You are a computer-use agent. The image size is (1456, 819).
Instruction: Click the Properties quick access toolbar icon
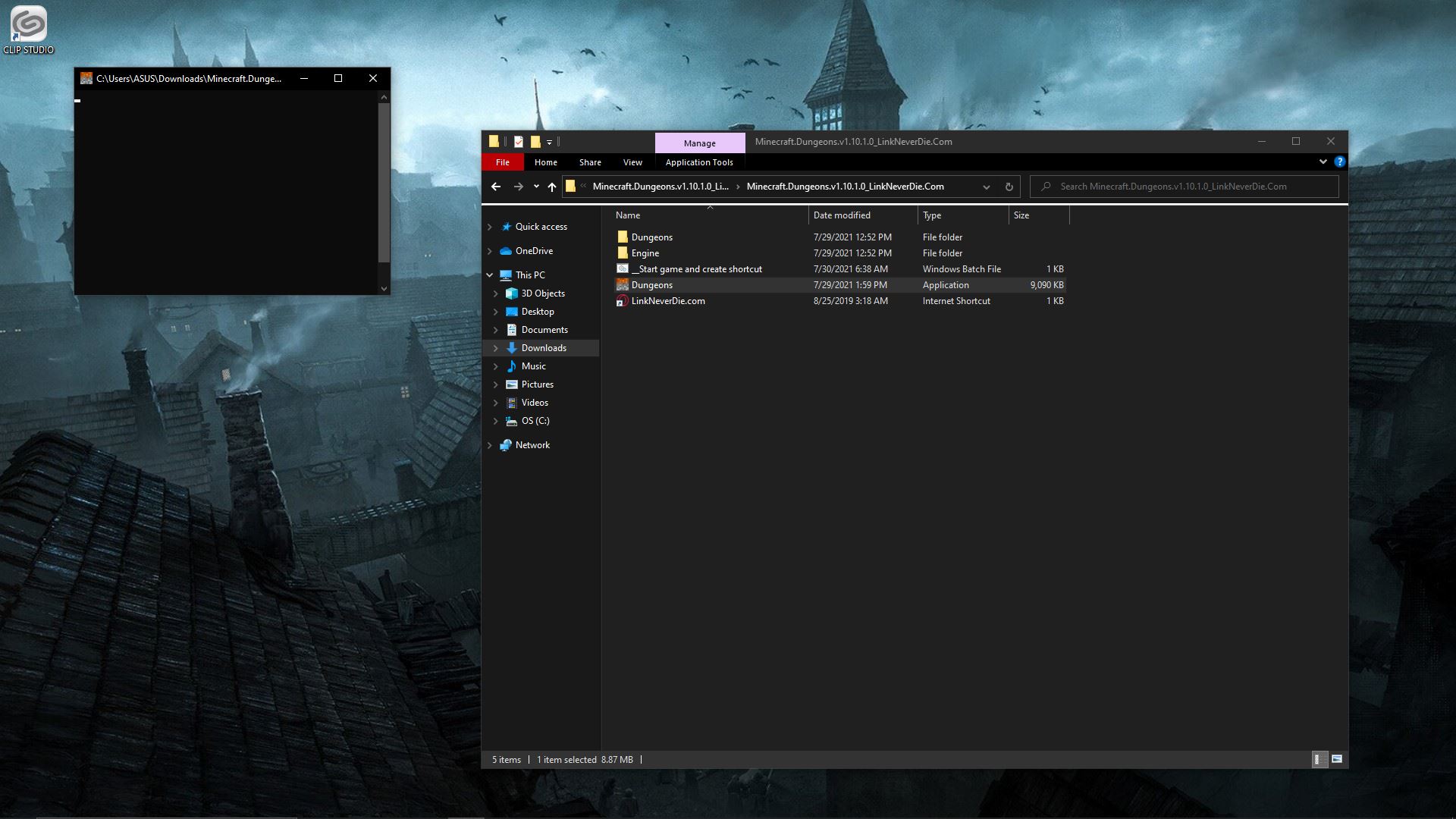pos(519,142)
